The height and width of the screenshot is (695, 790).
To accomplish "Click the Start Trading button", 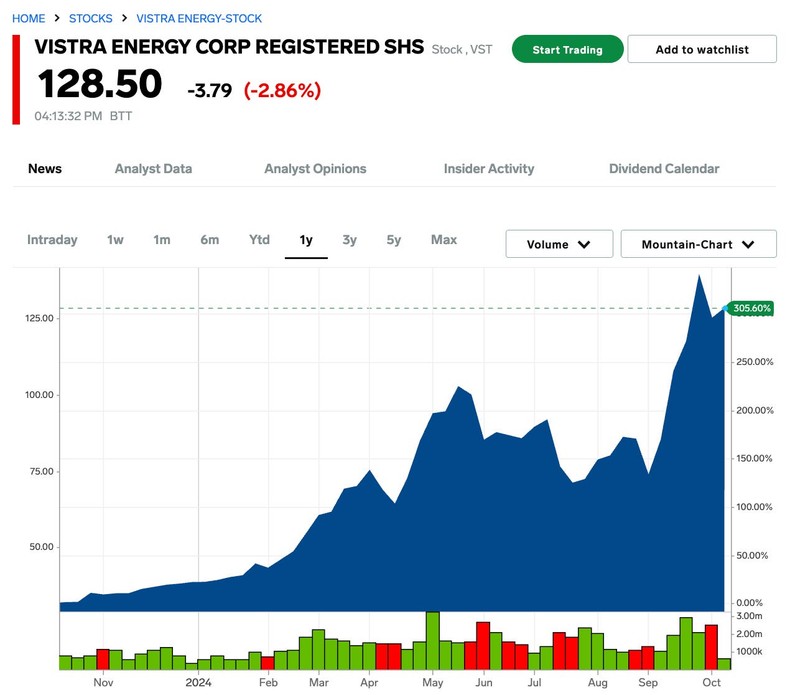I will pyautogui.click(x=567, y=49).
